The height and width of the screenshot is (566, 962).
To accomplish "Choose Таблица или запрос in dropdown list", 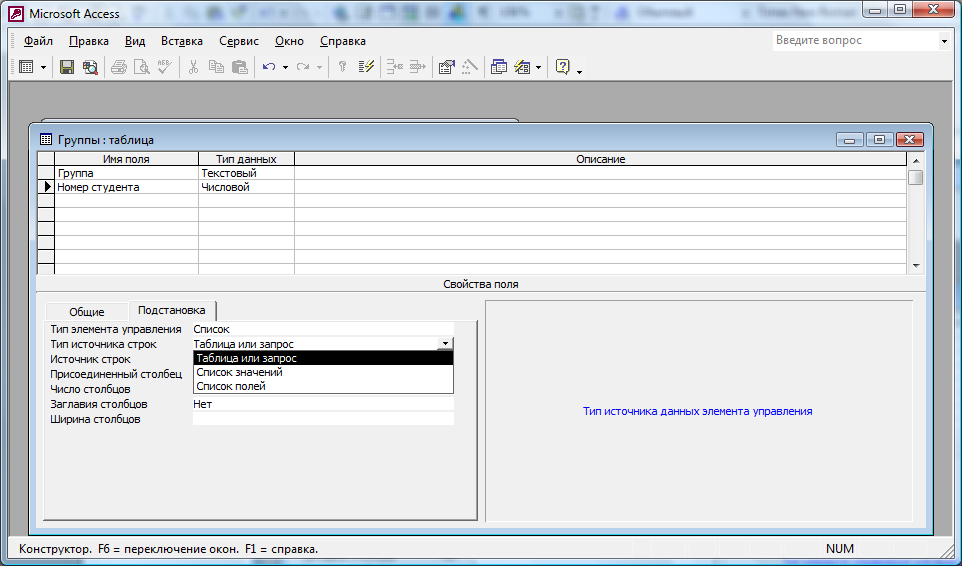I will point(323,358).
